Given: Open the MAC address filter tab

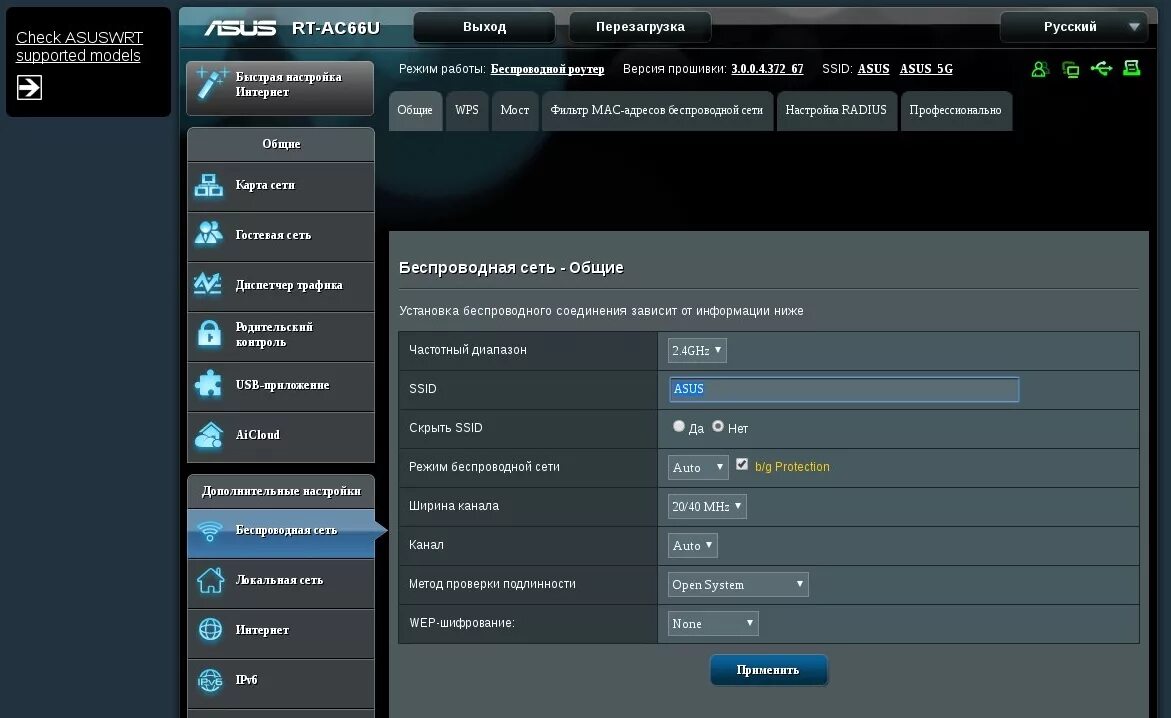Looking at the screenshot, I should click(656, 111).
